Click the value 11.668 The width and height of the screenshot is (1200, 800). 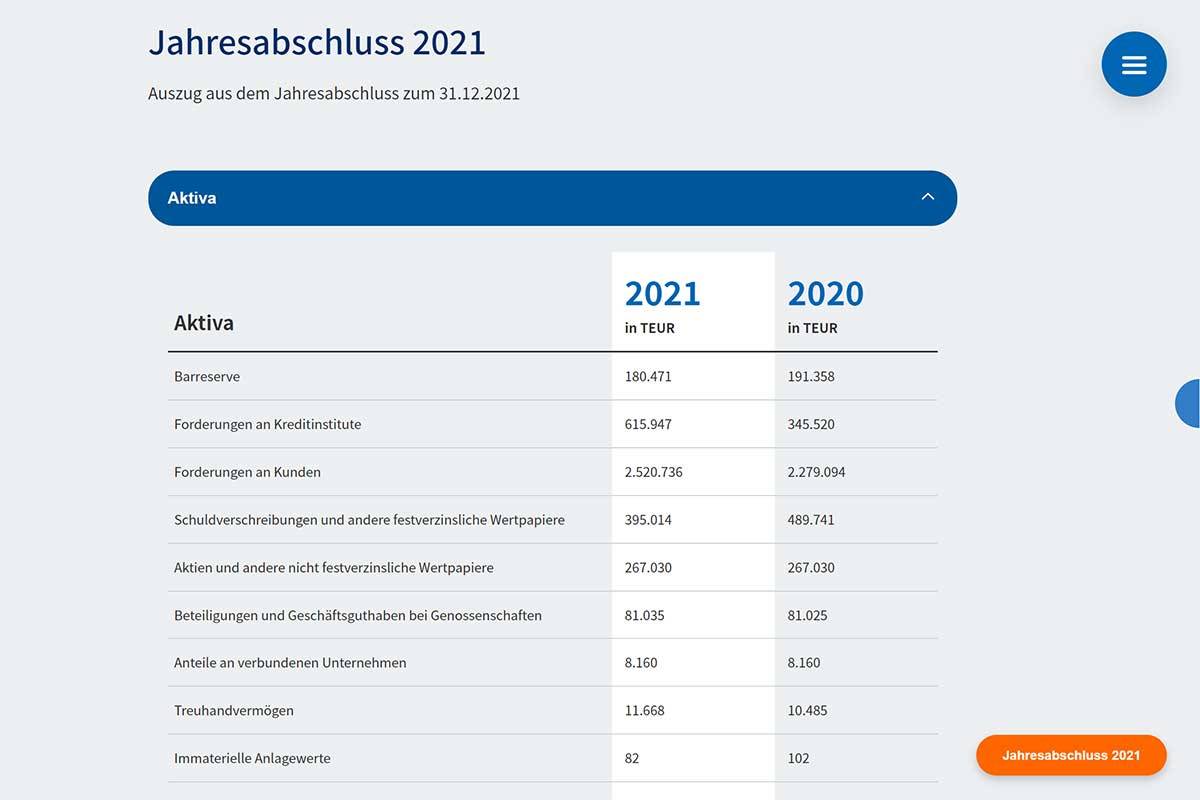tap(645, 711)
